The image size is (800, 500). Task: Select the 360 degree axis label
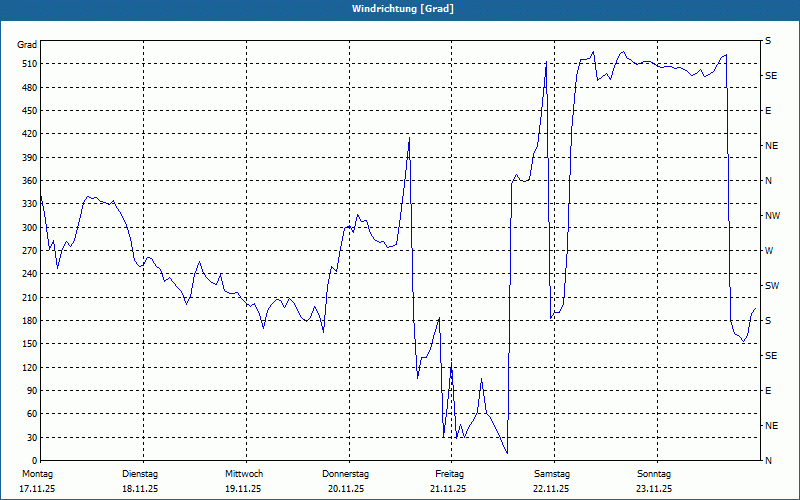(30, 181)
